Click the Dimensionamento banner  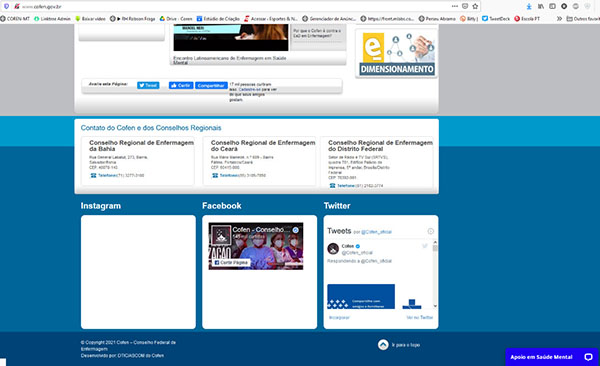[x=397, y=54]
